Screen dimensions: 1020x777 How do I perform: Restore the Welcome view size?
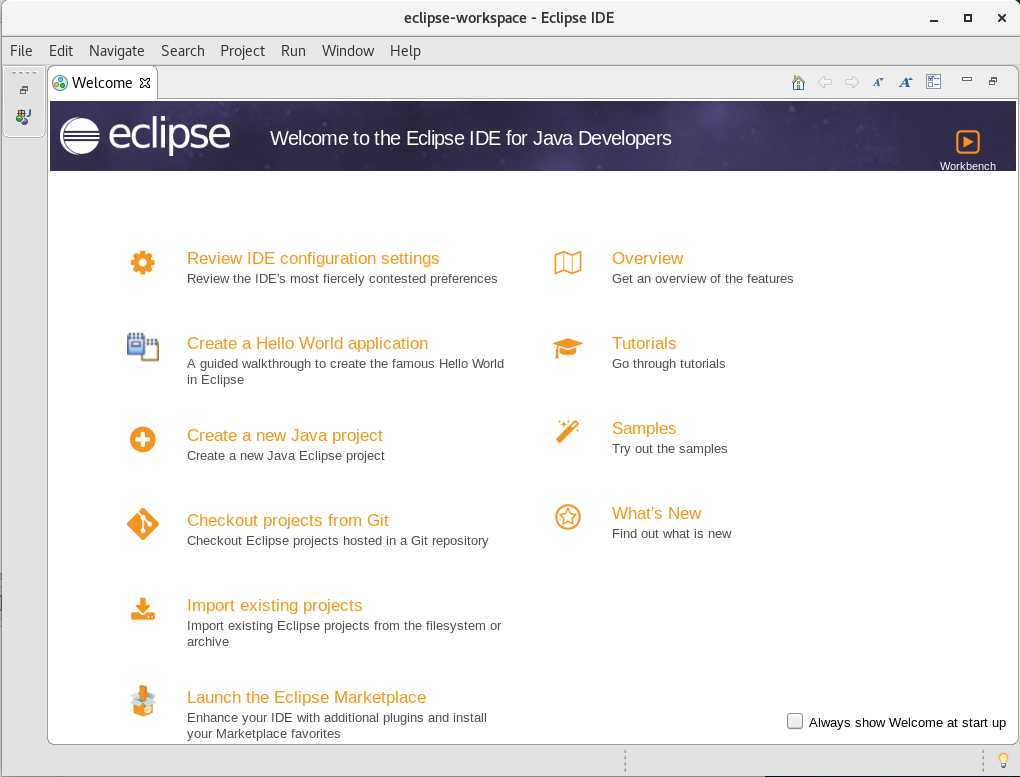click(x=993, y=81)
